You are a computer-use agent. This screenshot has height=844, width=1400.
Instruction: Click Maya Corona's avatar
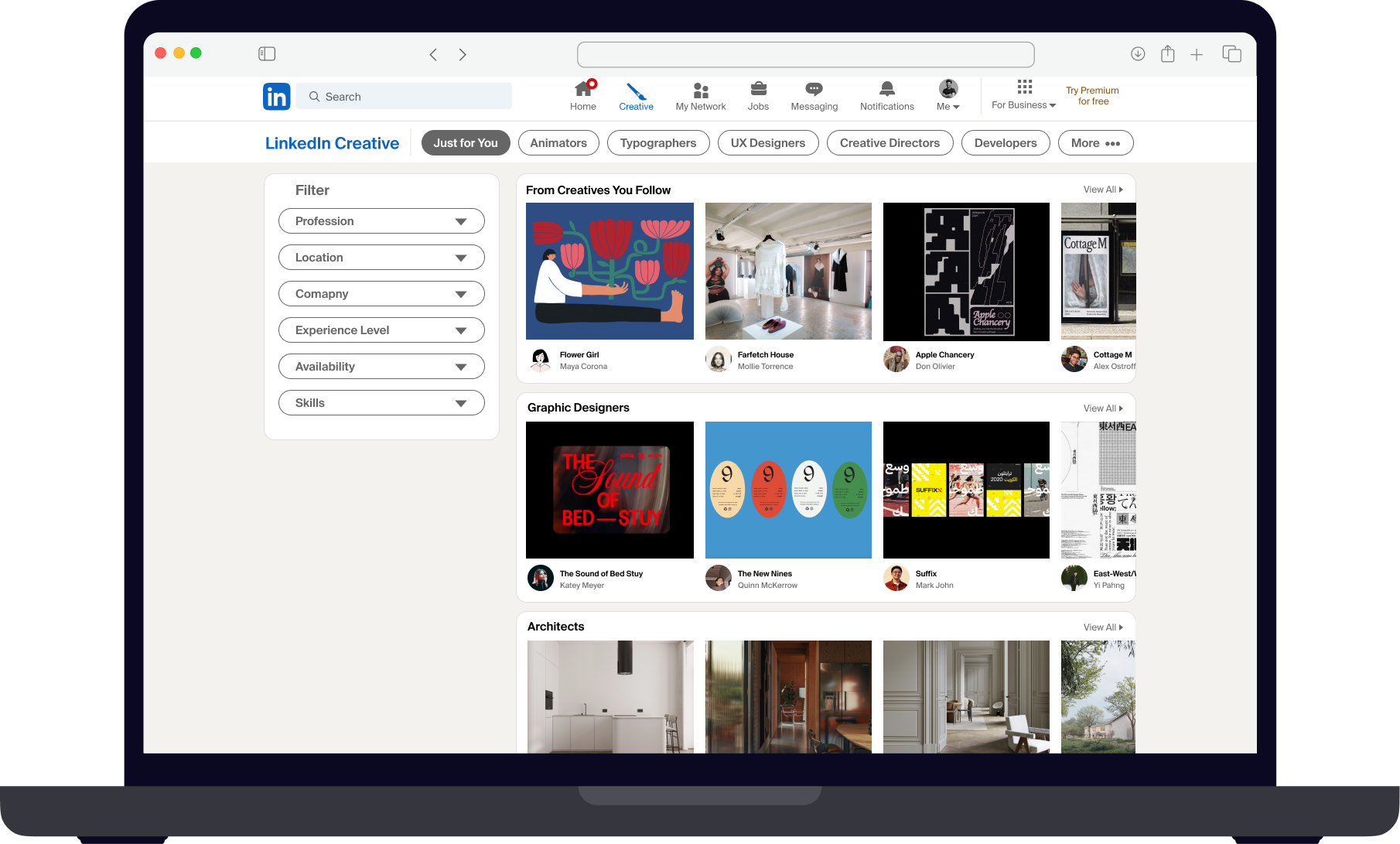click(x=541, y=360)
